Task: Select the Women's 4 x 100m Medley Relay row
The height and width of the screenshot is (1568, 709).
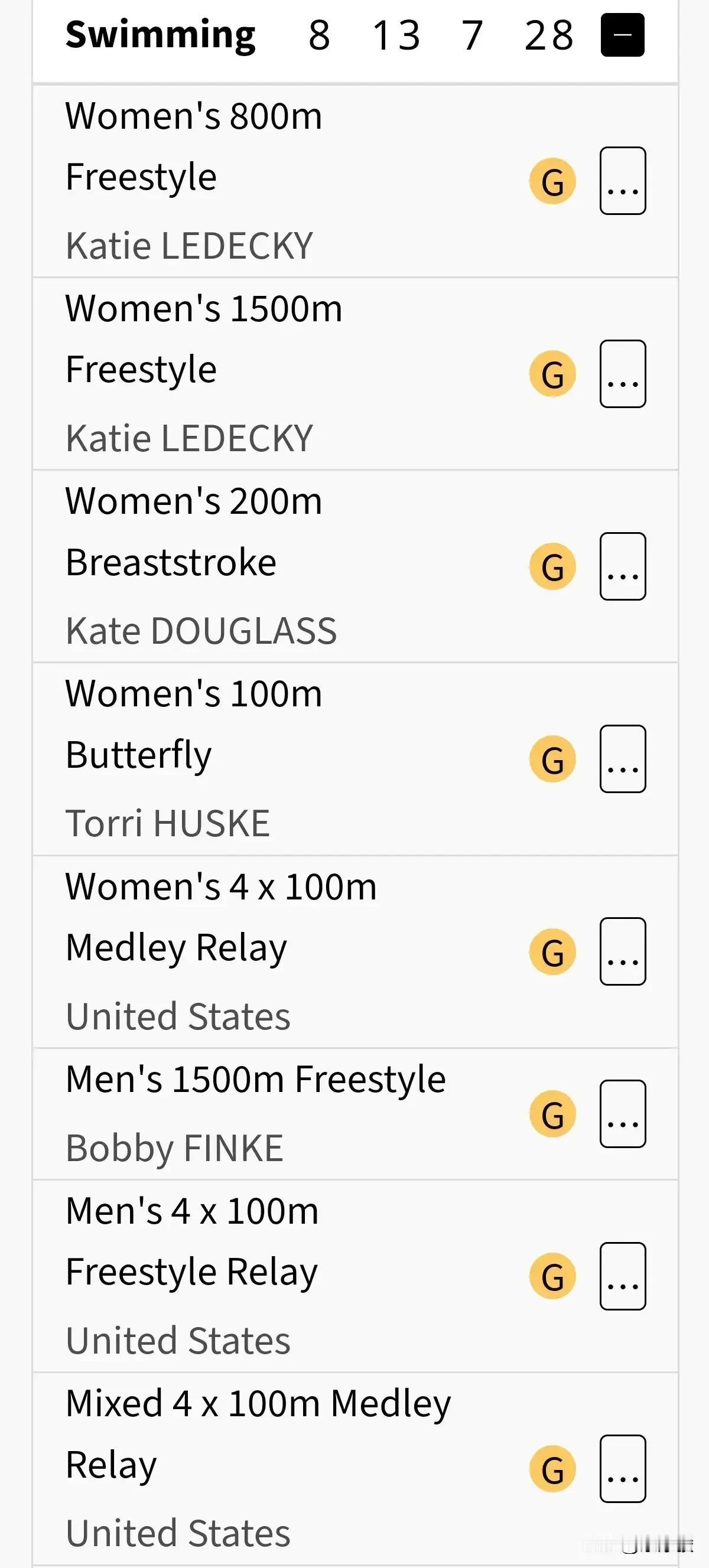Action: 355,951
